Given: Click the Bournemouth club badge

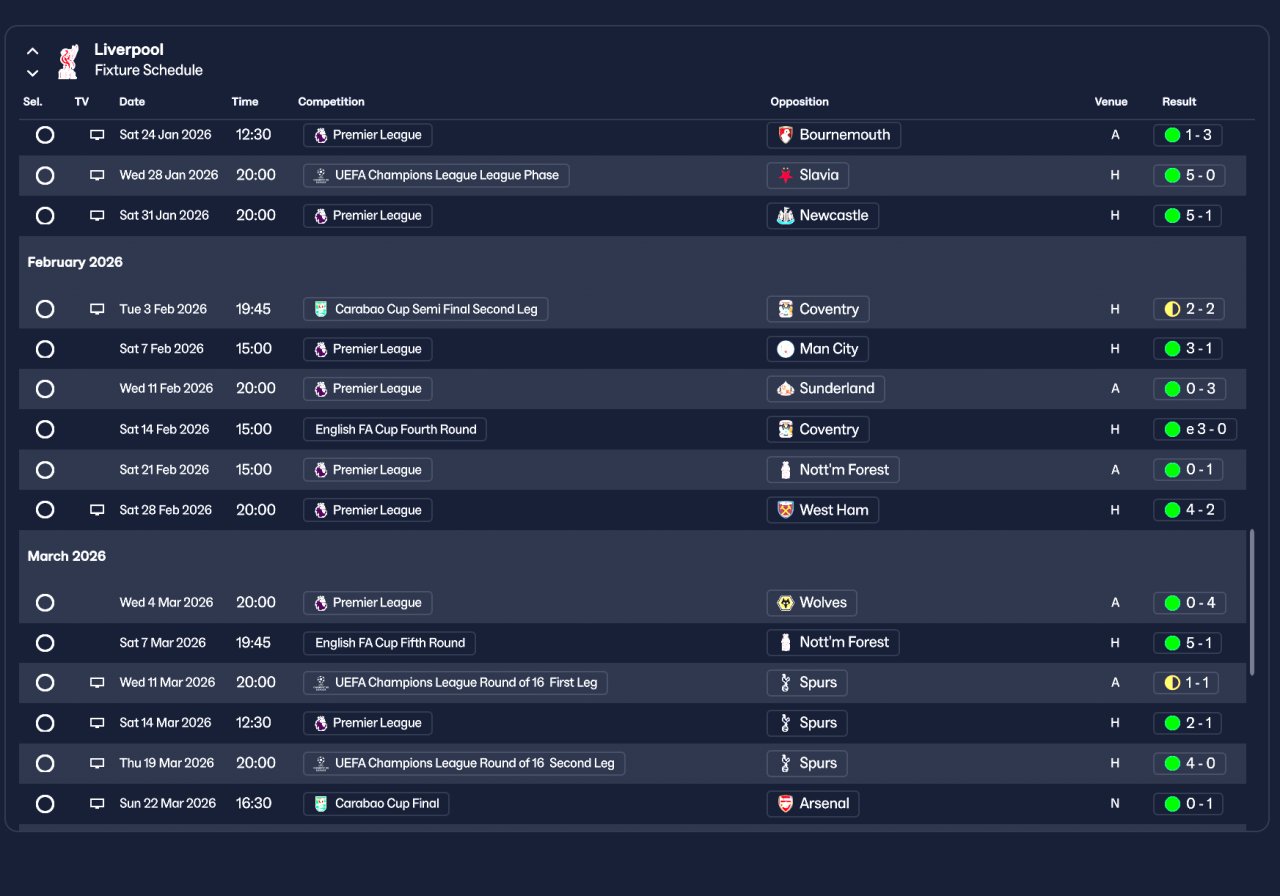Looking at the screenshot, I should (x=785, y=135).
